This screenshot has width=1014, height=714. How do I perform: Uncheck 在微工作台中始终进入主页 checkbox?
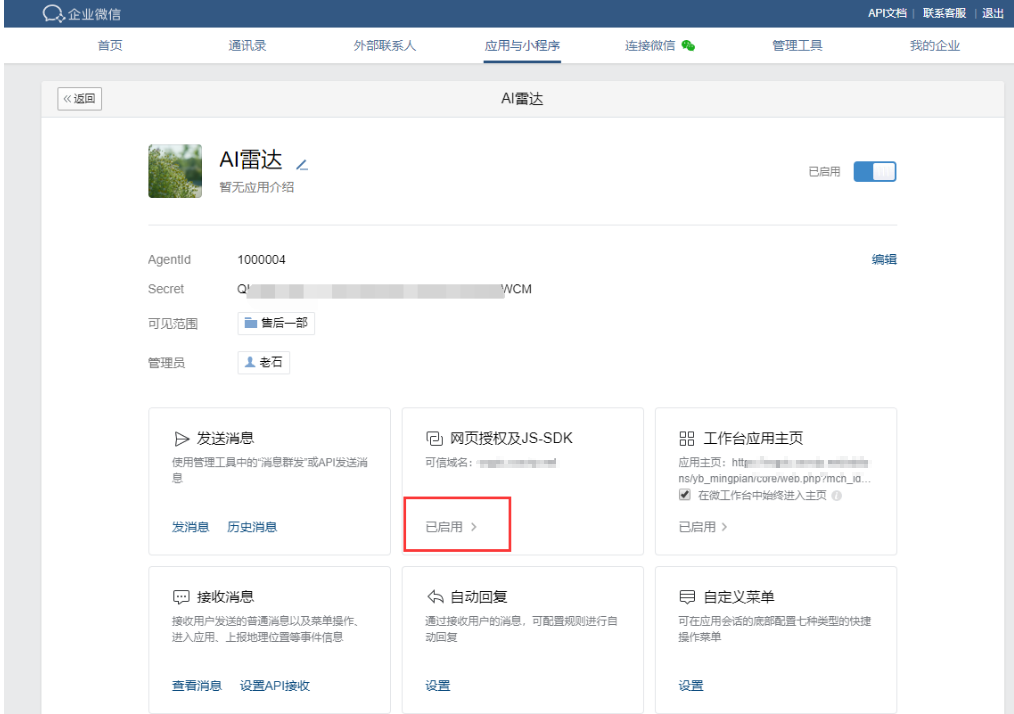pos(685,495)
